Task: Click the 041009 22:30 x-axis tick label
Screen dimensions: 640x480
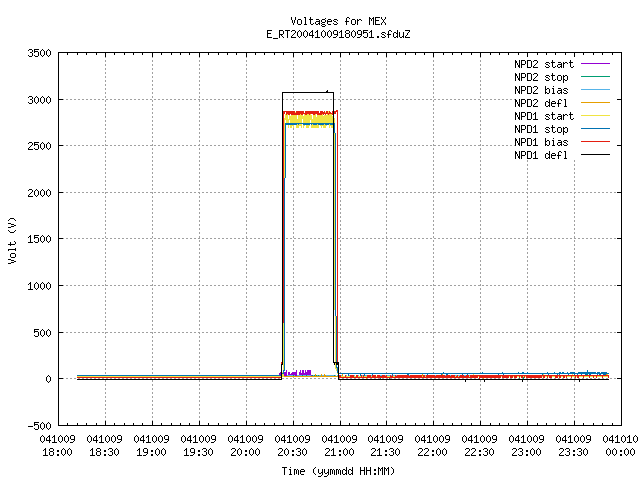Action: click(x=479, y=446)
